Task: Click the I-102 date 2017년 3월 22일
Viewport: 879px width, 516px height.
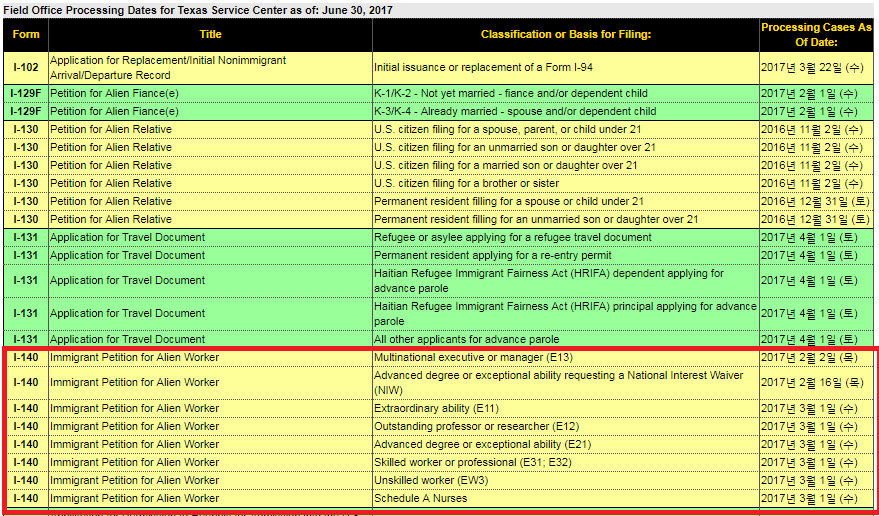Action: (812, 67)
